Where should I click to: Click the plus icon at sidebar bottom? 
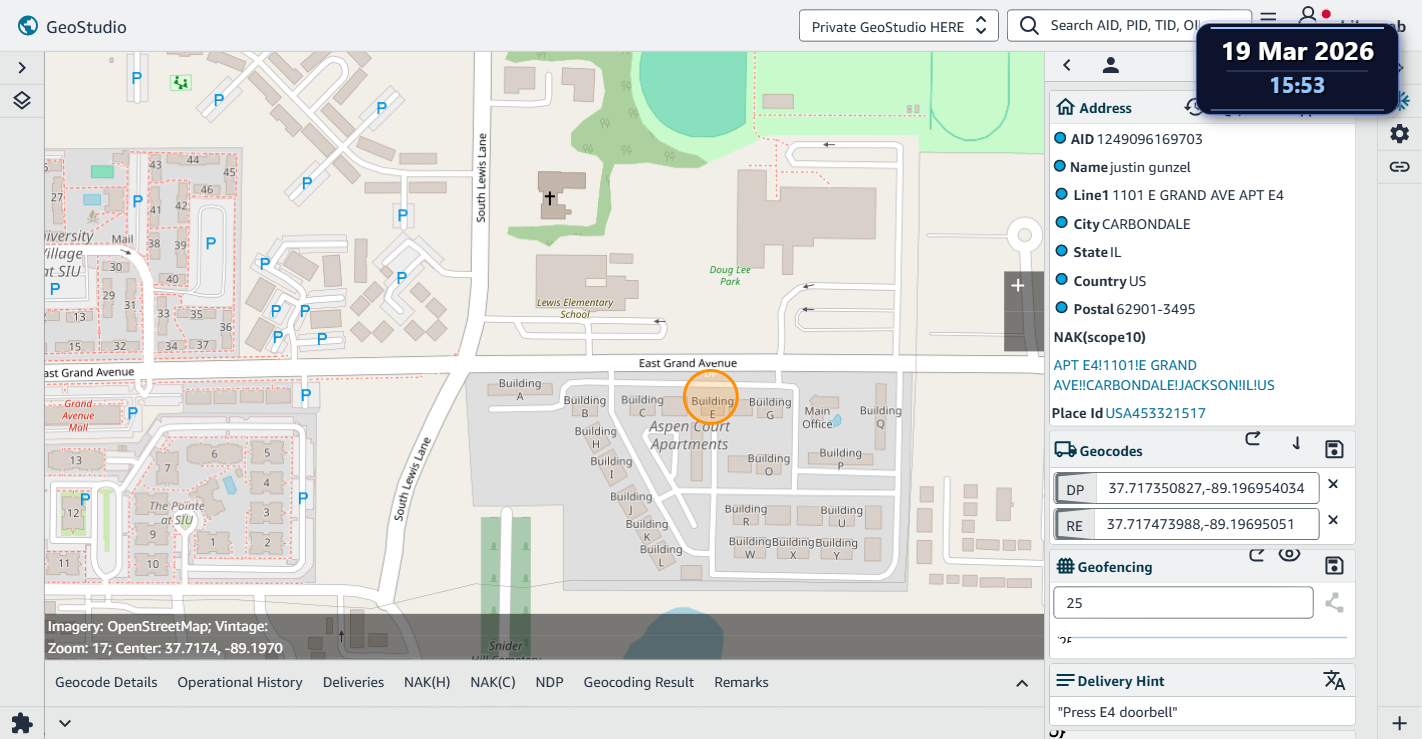point(1400,722)
